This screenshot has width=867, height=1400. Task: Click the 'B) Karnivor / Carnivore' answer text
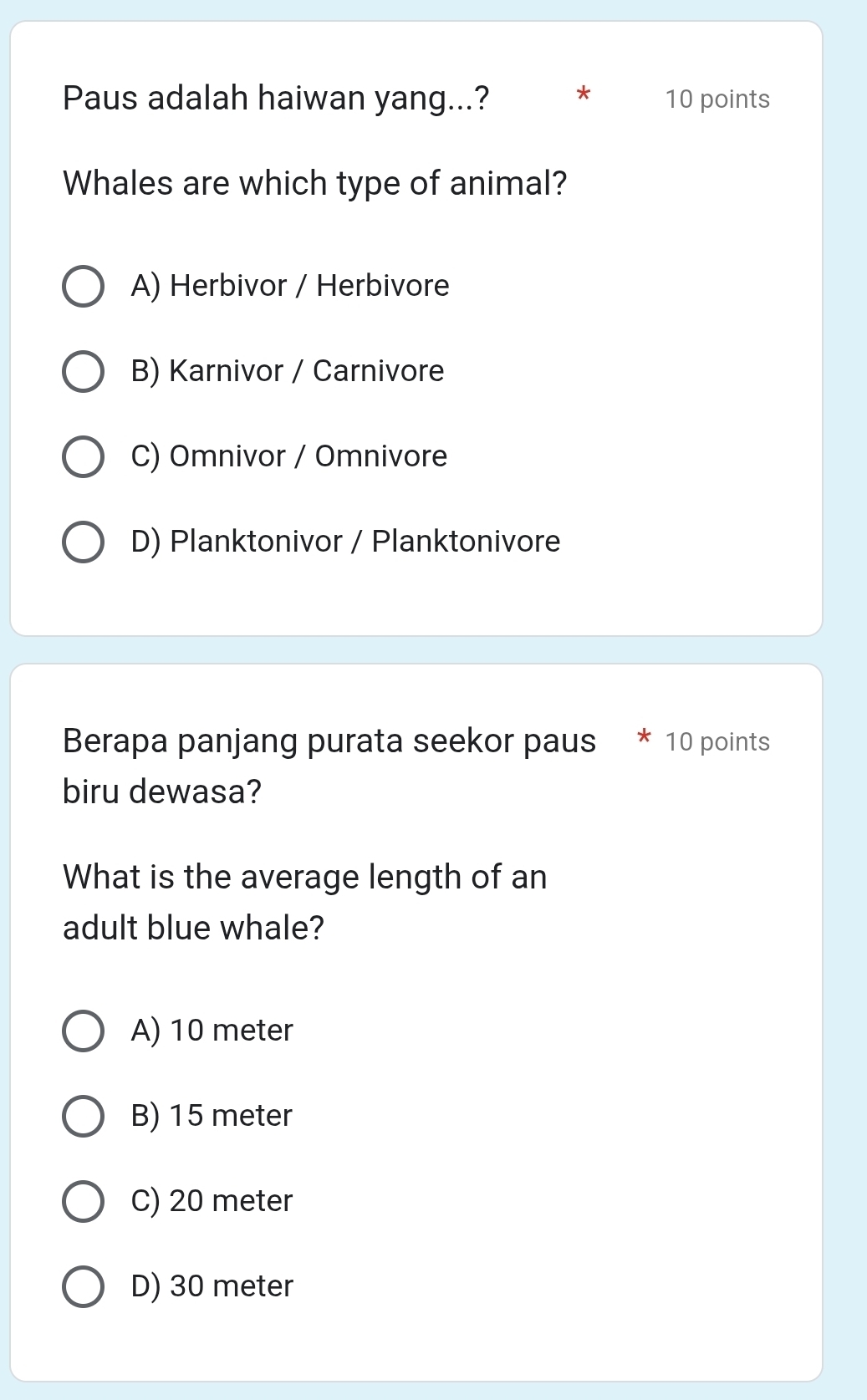[x=288, y=371]
